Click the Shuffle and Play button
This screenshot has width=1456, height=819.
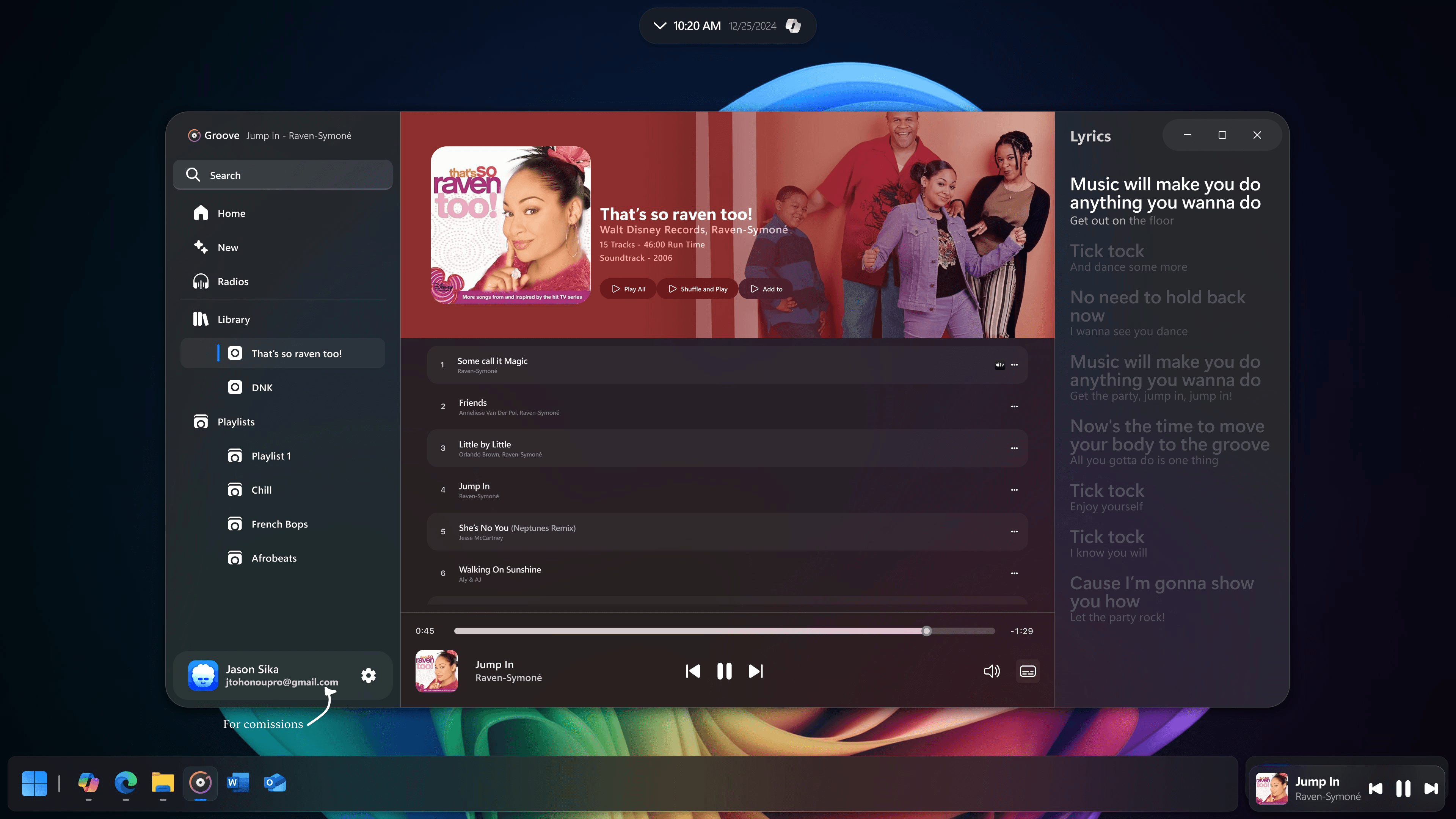pyautogui.click(x=698, y=289)
